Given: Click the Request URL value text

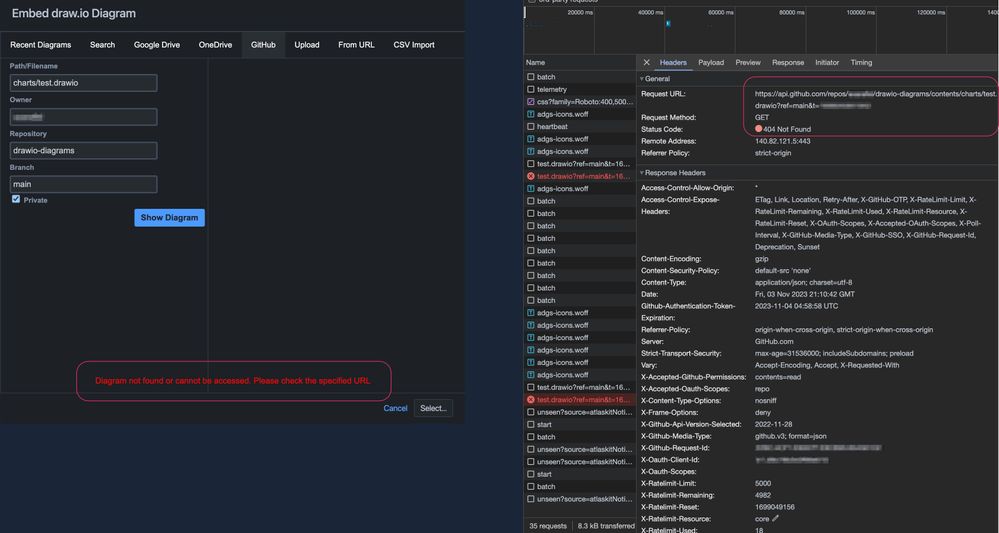Looking at the screenshot, I should (876, 99).
